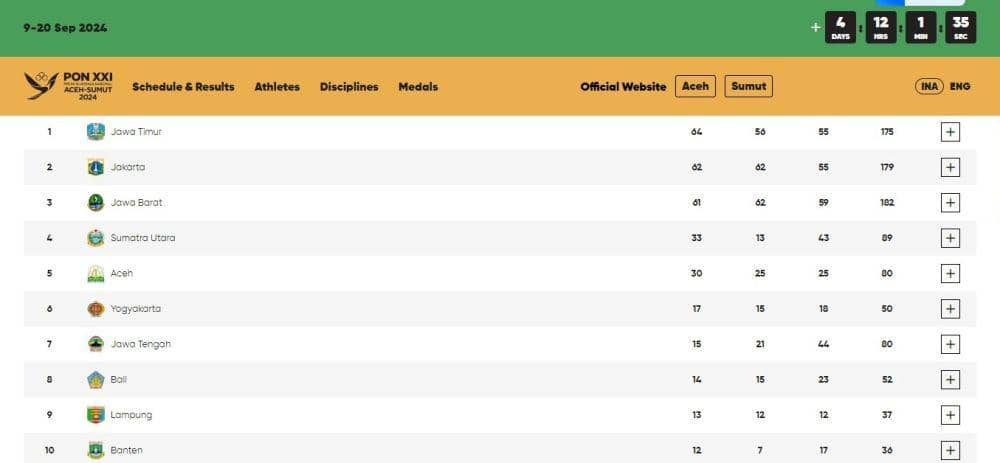Click the Bali province emblem

coord(96,379)
